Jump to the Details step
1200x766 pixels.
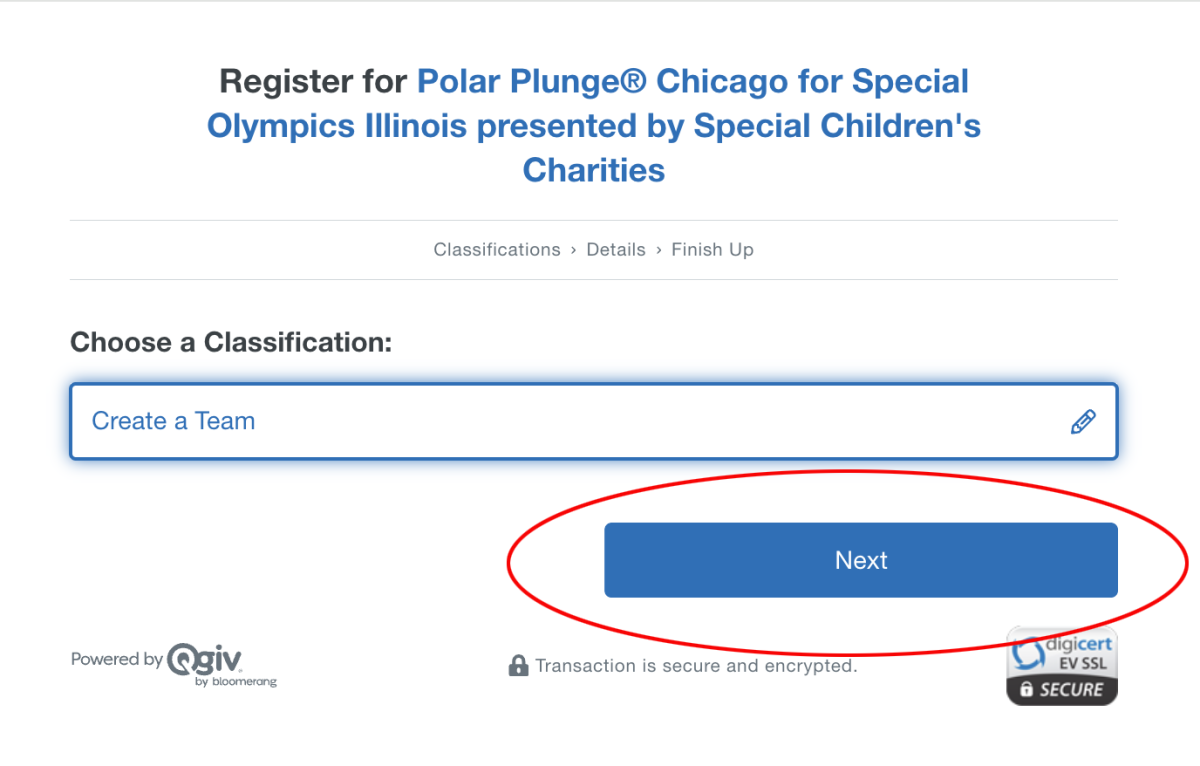pos(615,250)
